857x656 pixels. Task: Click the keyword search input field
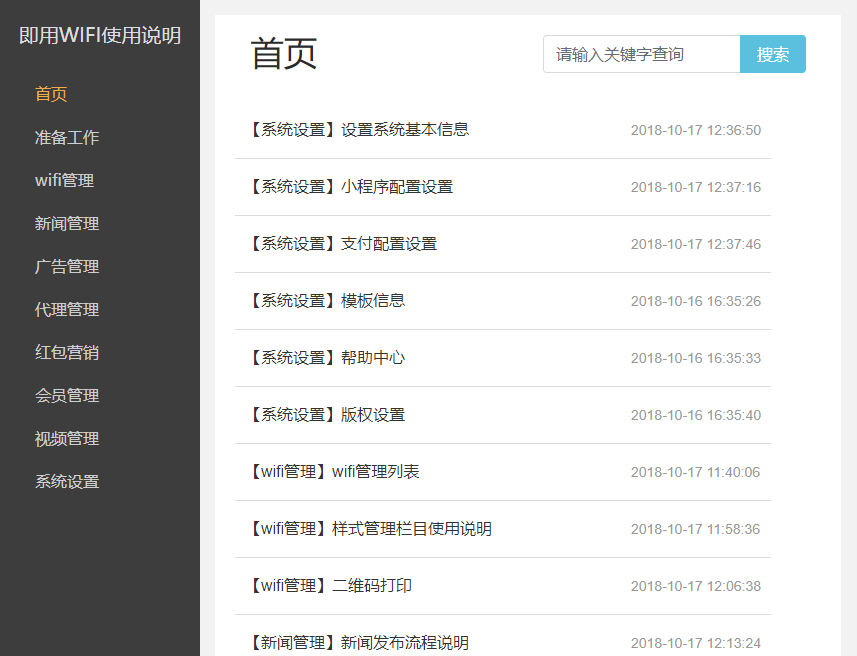(640, 55)
